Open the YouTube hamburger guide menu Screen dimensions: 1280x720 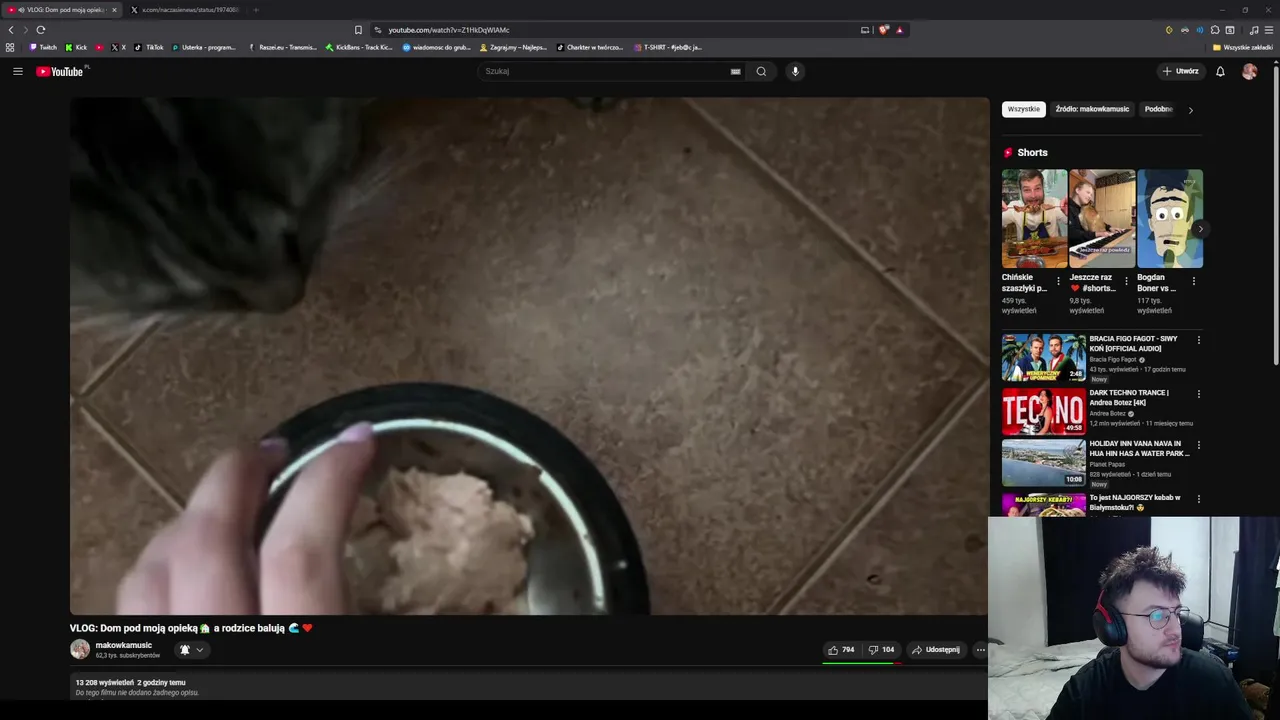click(x=18, y=71)
